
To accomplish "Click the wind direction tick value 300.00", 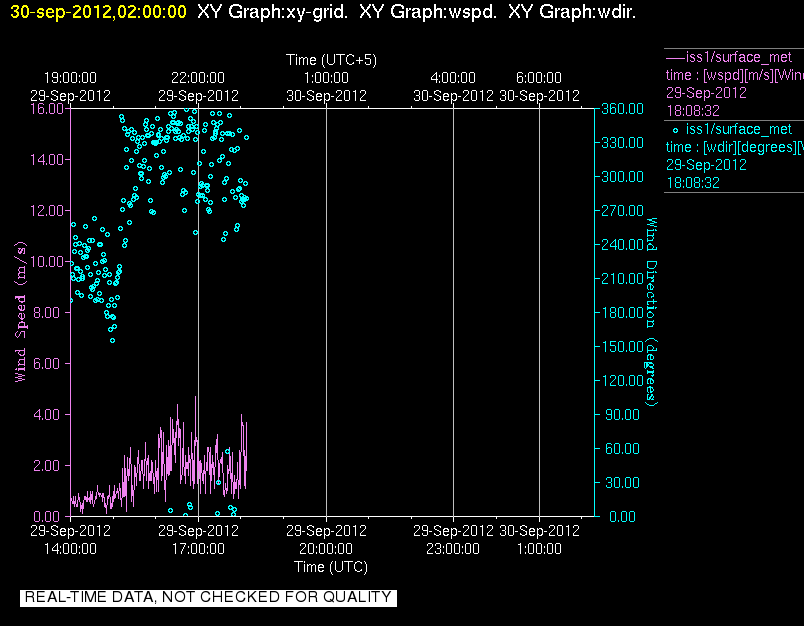I will coord(622,177).
